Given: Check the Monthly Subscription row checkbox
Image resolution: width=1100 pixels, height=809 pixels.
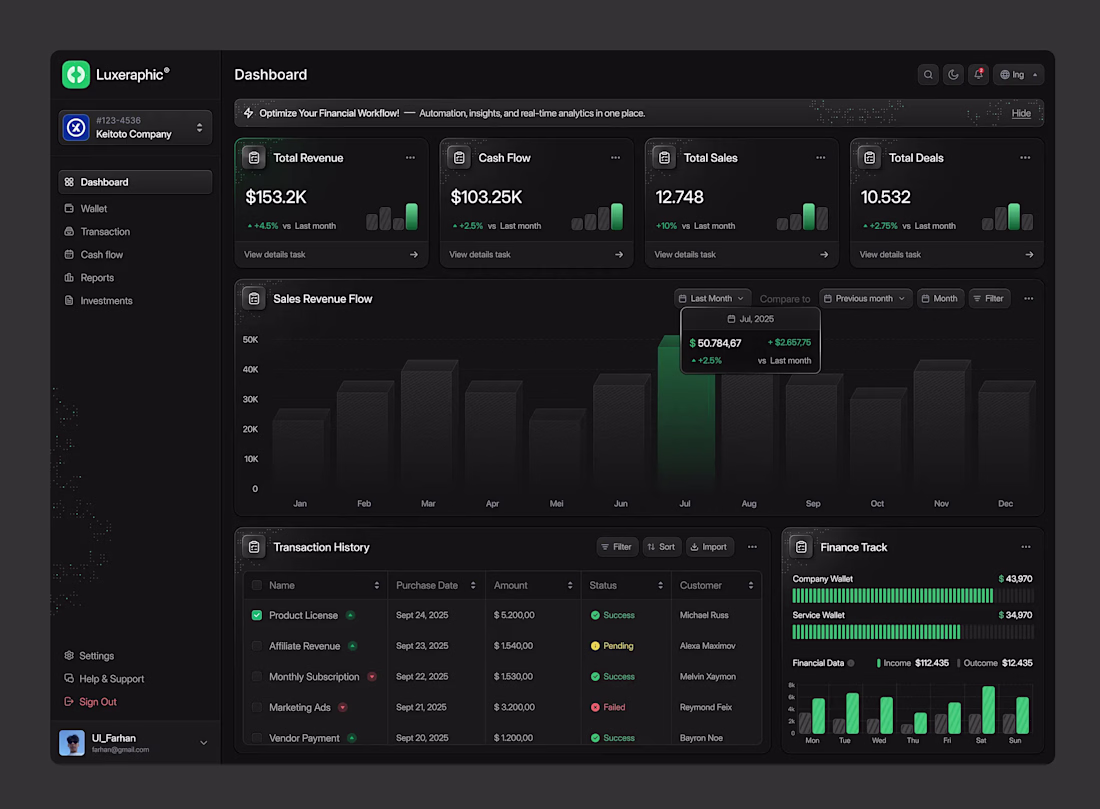Looking at the screenshot, I should click(x=257, y=676).
